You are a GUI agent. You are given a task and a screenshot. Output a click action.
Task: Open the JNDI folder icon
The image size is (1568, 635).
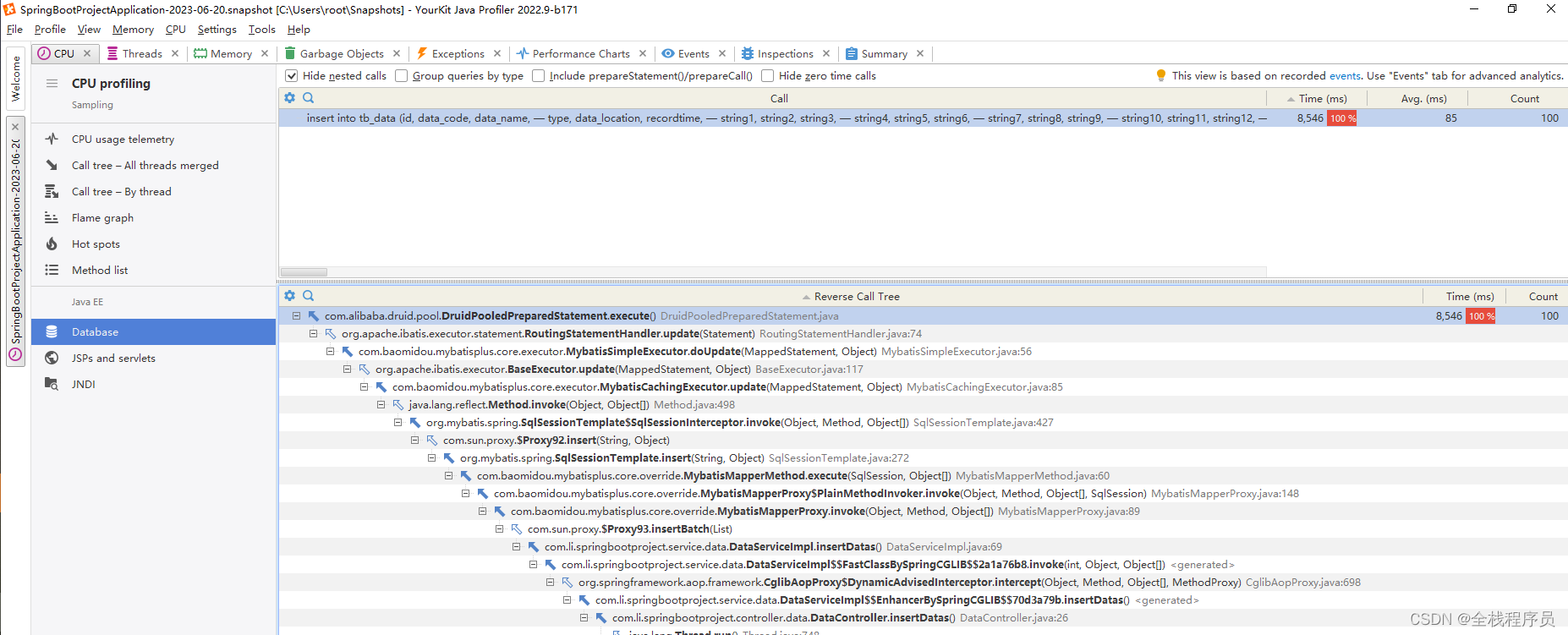[x=52, y=384]
